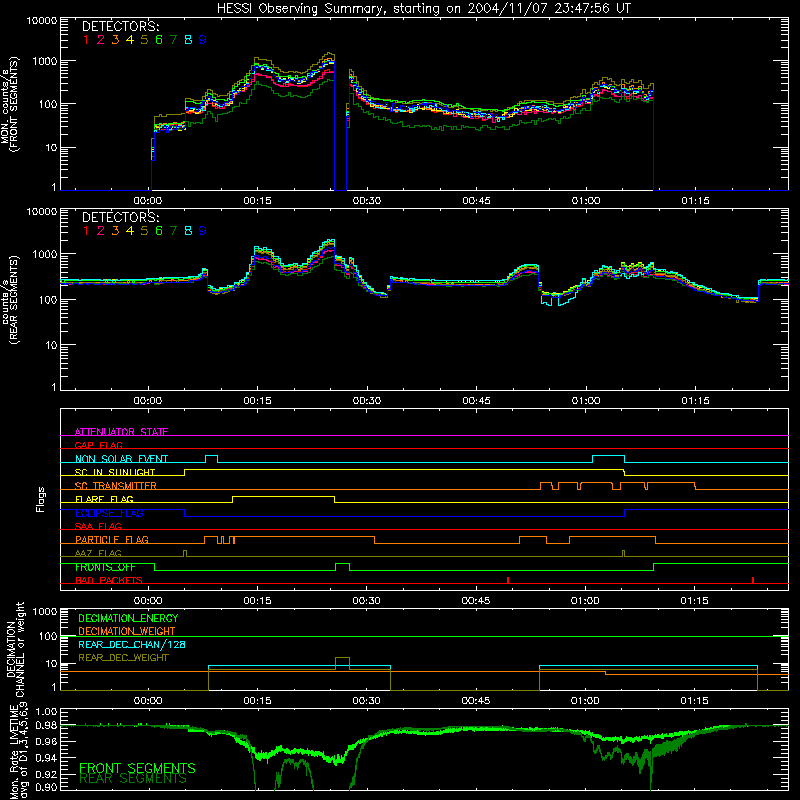Click the 01:00 time label under the decimation plot
Image resolution: width=800 pixels, height=800 pixels.
585,701
